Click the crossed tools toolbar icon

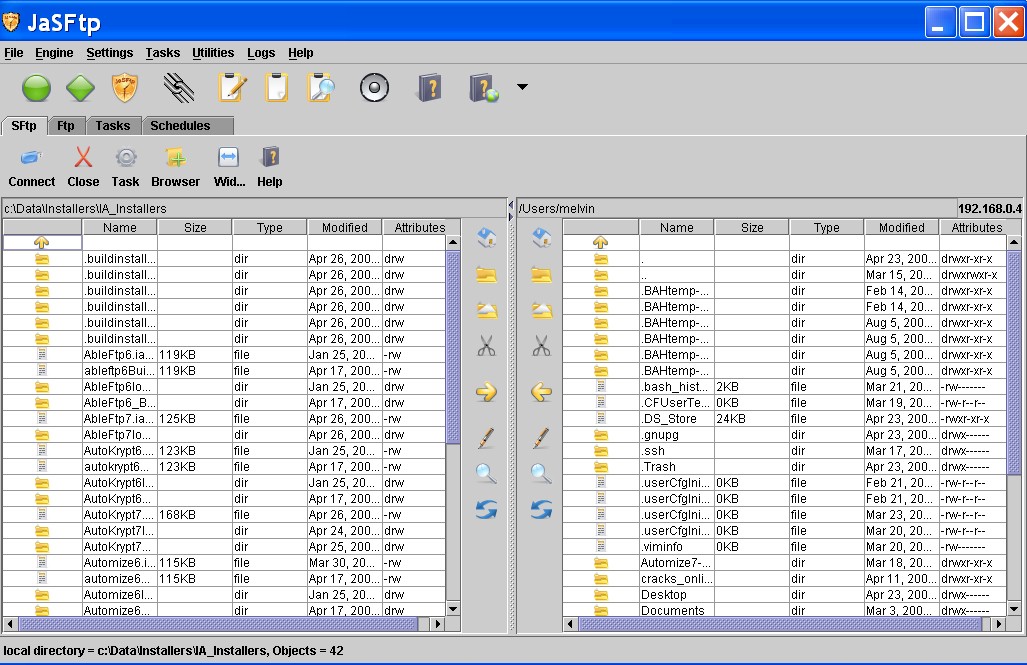coord(178,88)
